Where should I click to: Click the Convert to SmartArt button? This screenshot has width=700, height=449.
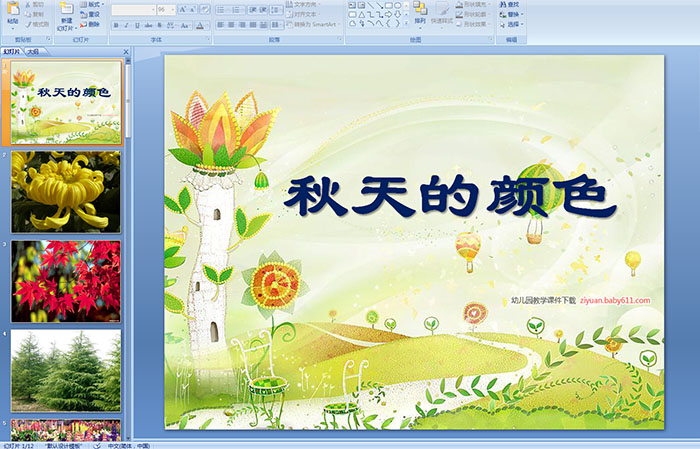312,24
